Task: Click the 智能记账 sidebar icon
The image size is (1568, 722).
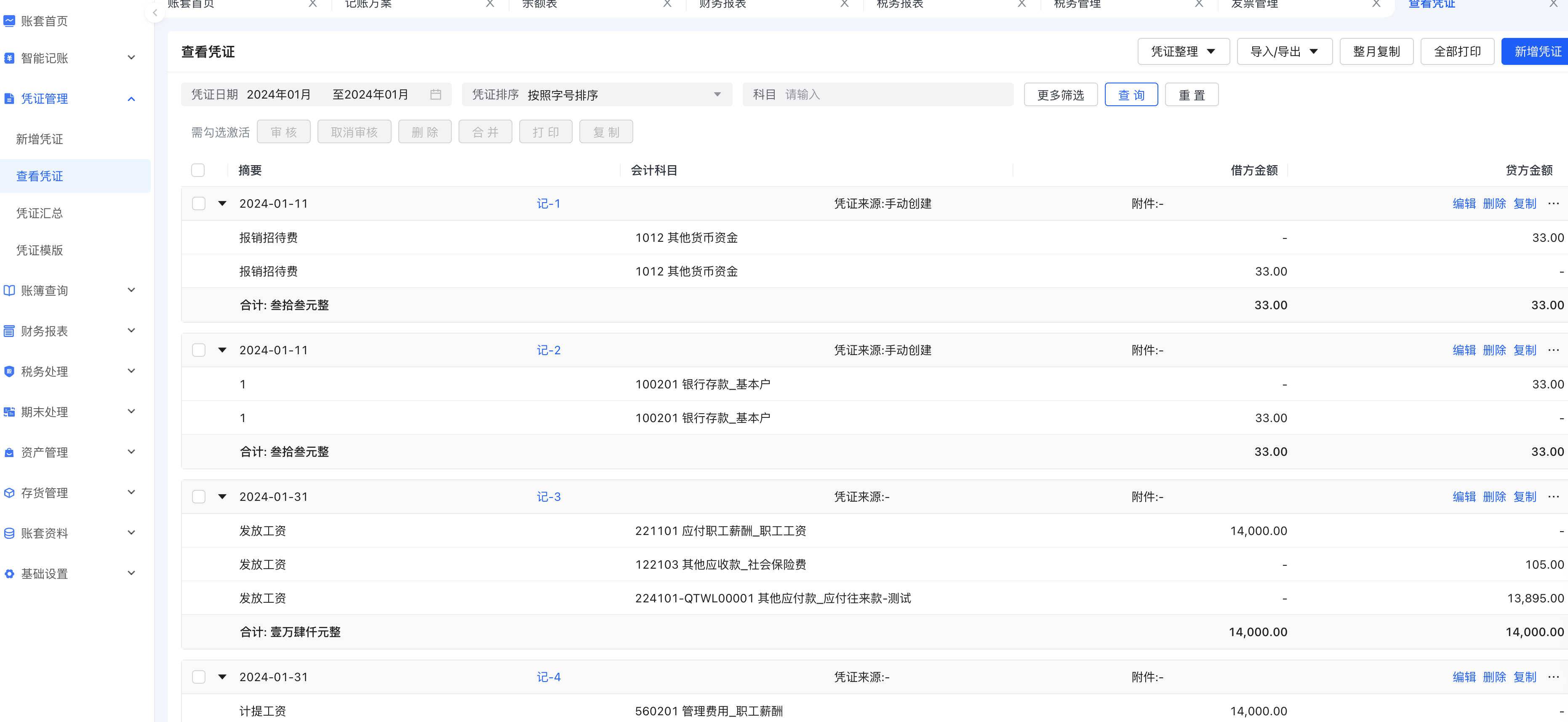Action: [9, 58]
